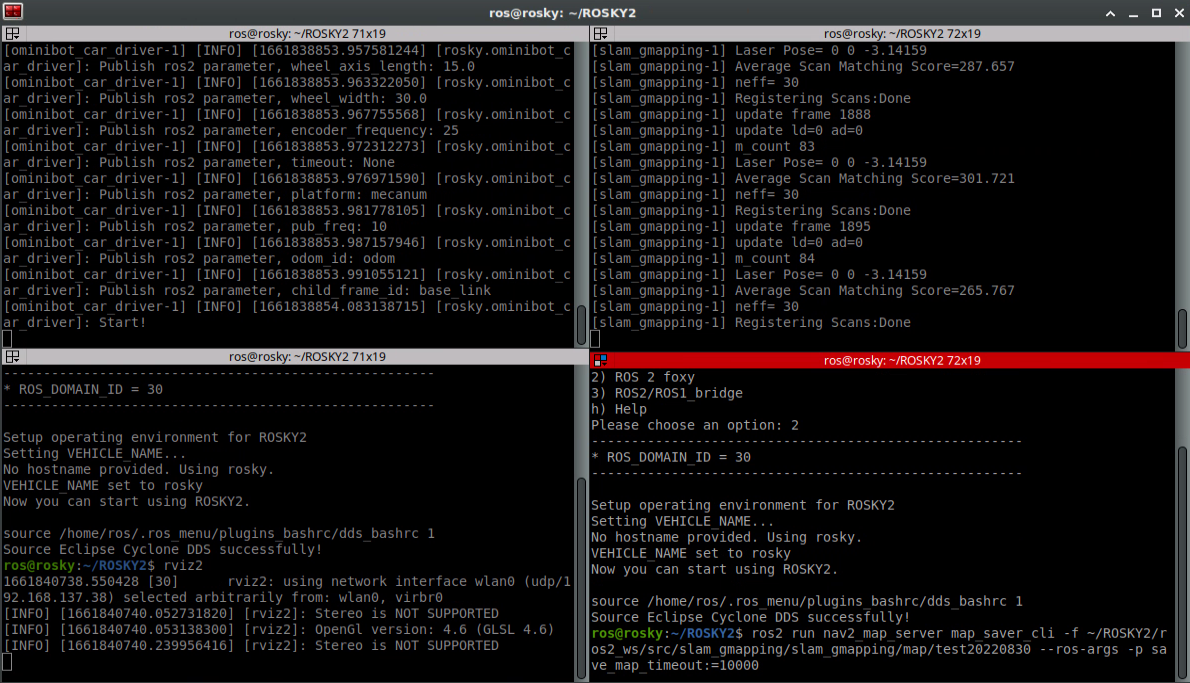1190x683 pixels.
Task: Click '* ROS_DOMAIN_ID = 30' in the bottom-left pane
Action: pyautogui.click(x=83, y=389)
